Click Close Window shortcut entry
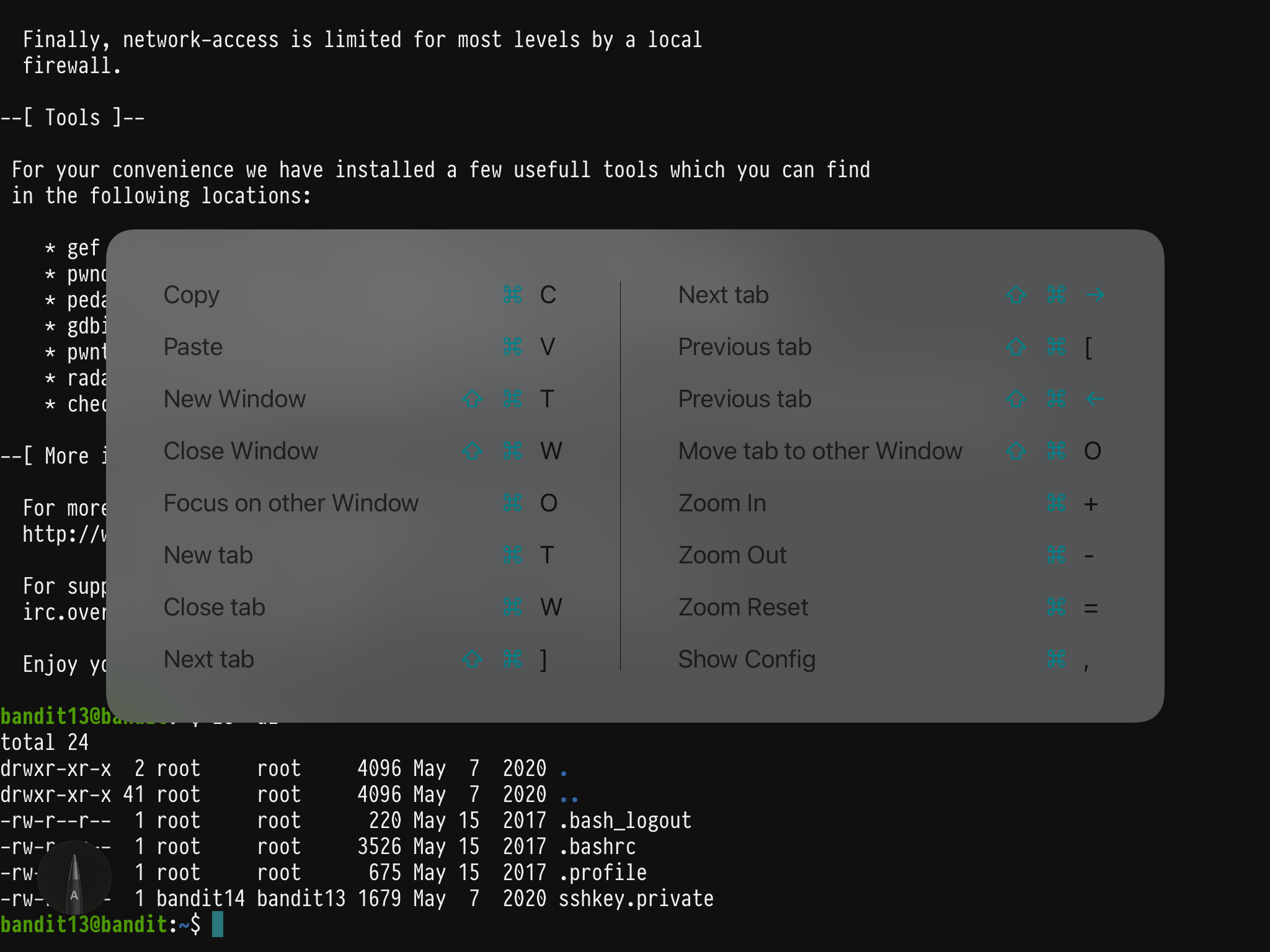Viewport: 1270px width, 952px height. (241, 451)
